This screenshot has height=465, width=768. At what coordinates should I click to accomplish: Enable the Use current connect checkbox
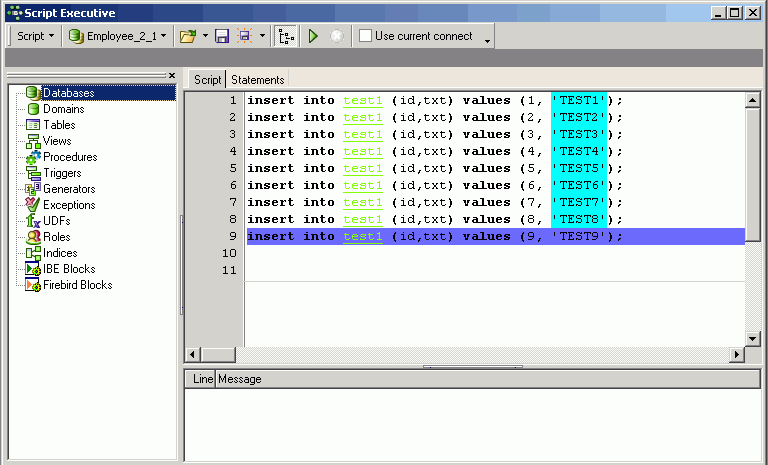click(x=365, y=36)
